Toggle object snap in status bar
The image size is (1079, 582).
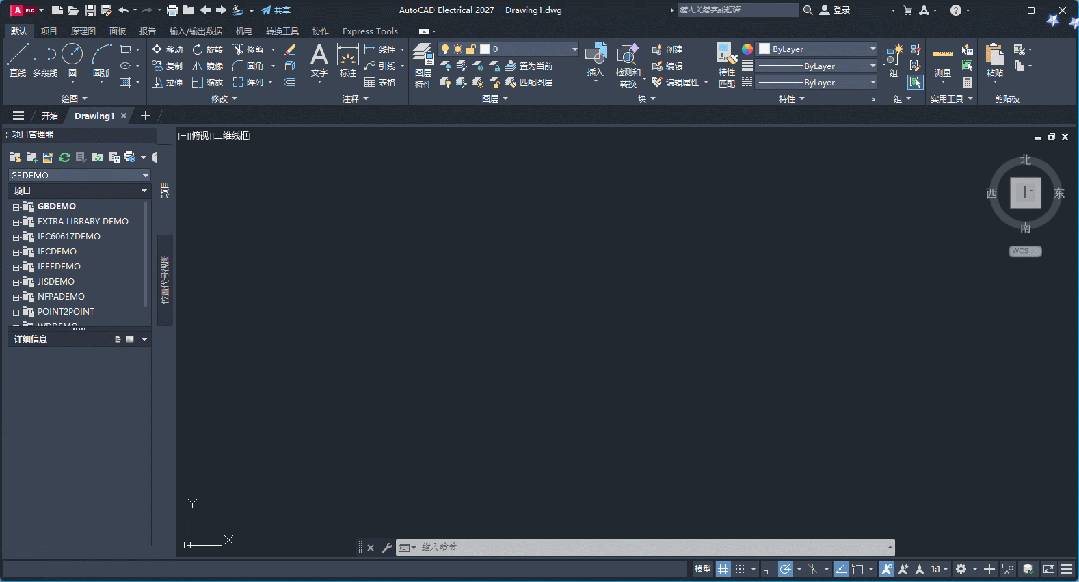pos(857,569)
